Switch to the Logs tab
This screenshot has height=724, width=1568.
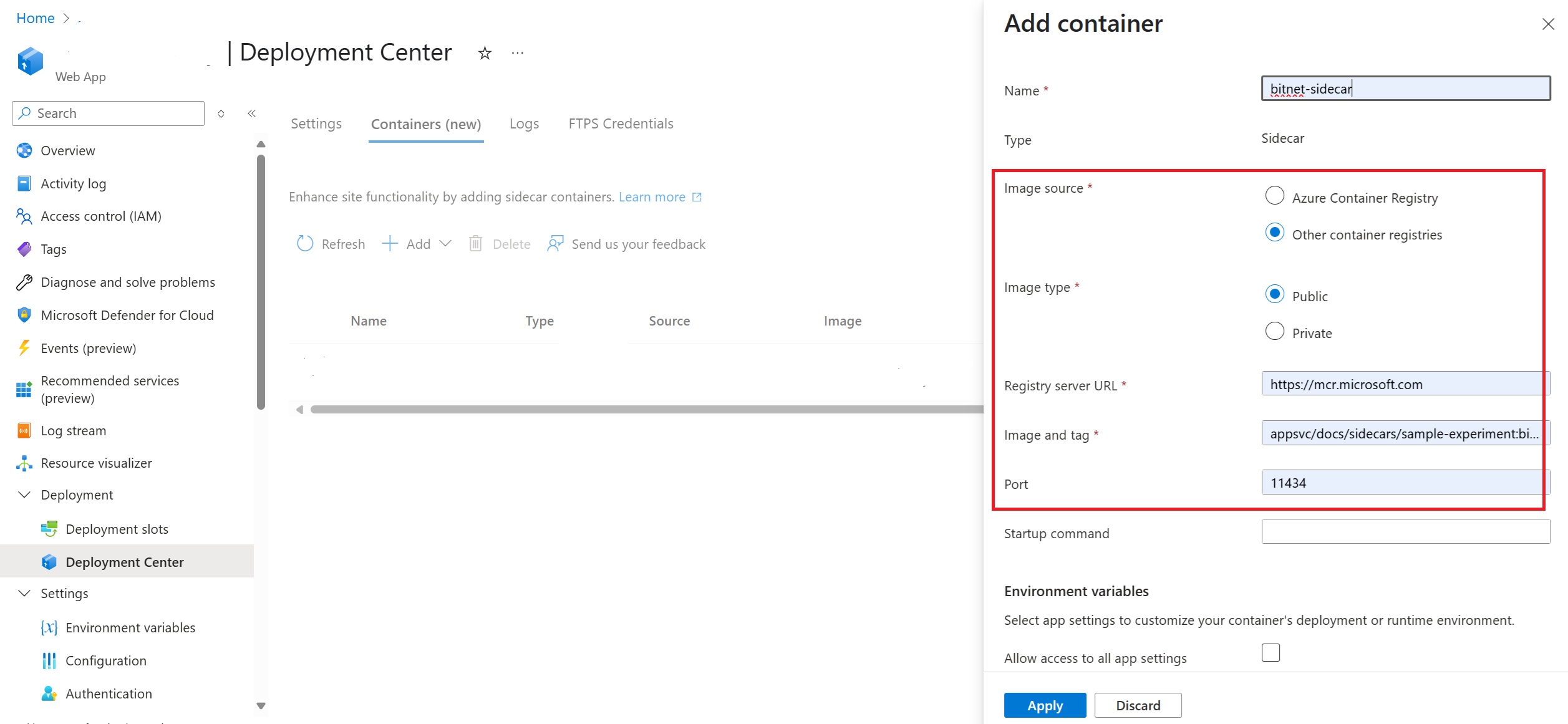(x=524, y=124)
